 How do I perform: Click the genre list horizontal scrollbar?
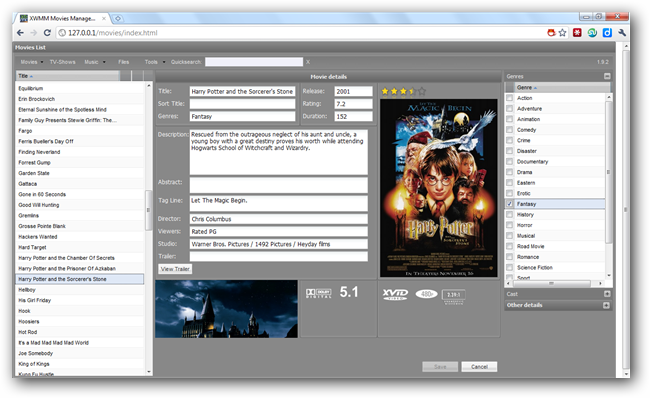(x=551, y=284)
